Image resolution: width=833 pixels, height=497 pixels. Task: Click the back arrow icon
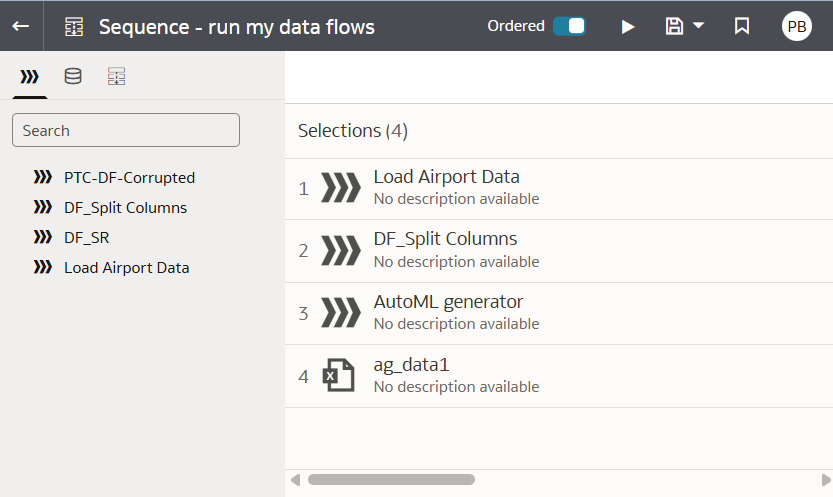[20, 26]
